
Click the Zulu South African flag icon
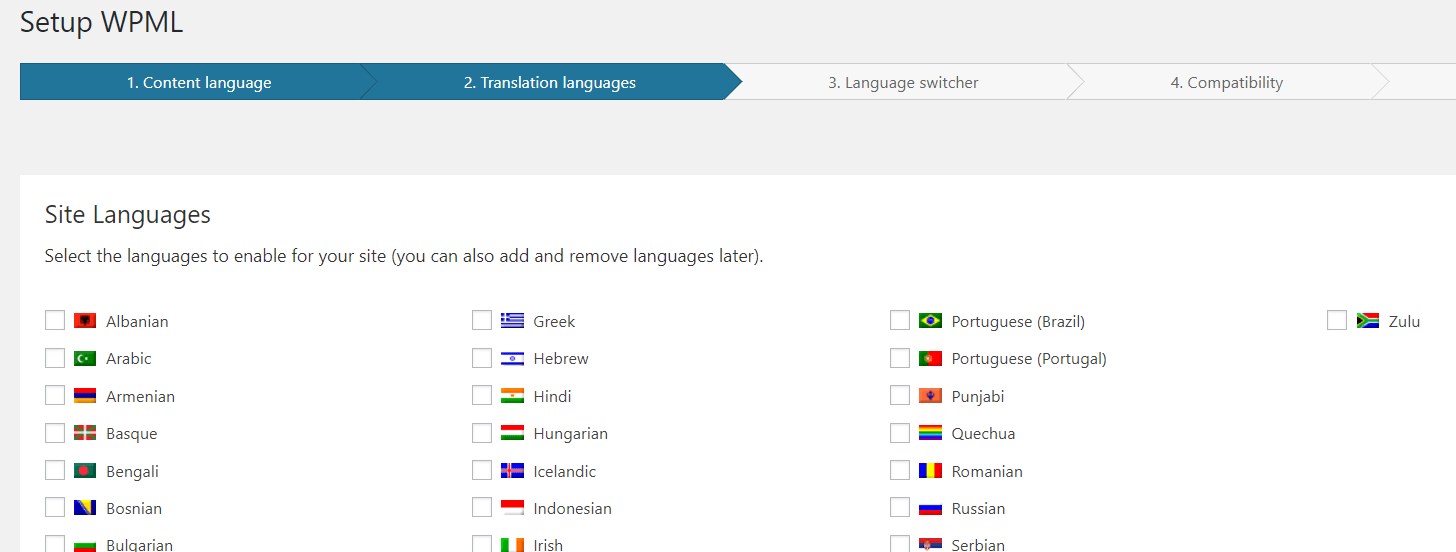tap(1367, 321)
